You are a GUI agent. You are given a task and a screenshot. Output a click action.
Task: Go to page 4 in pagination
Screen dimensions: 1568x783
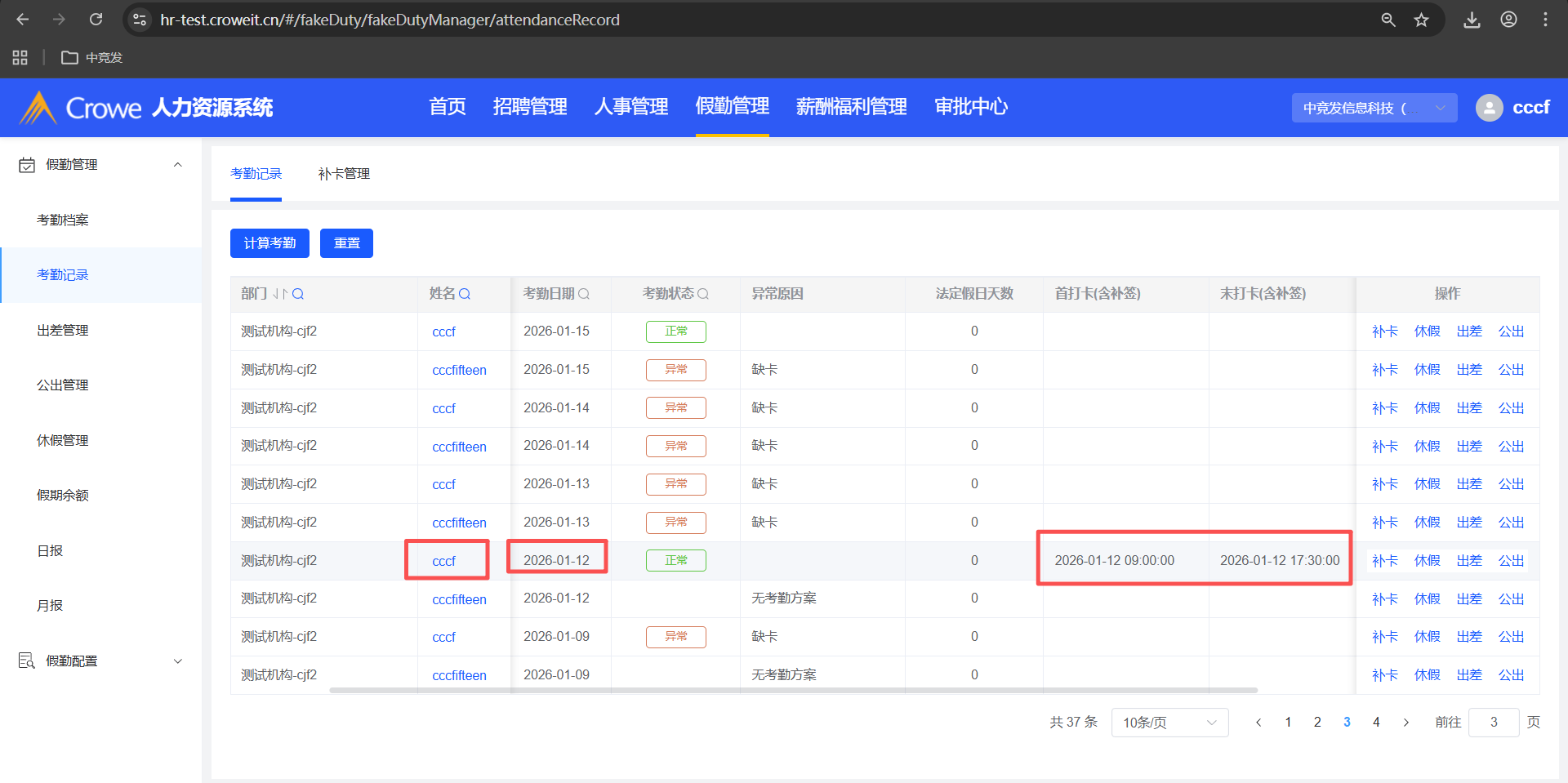[x=1376, y=723]
